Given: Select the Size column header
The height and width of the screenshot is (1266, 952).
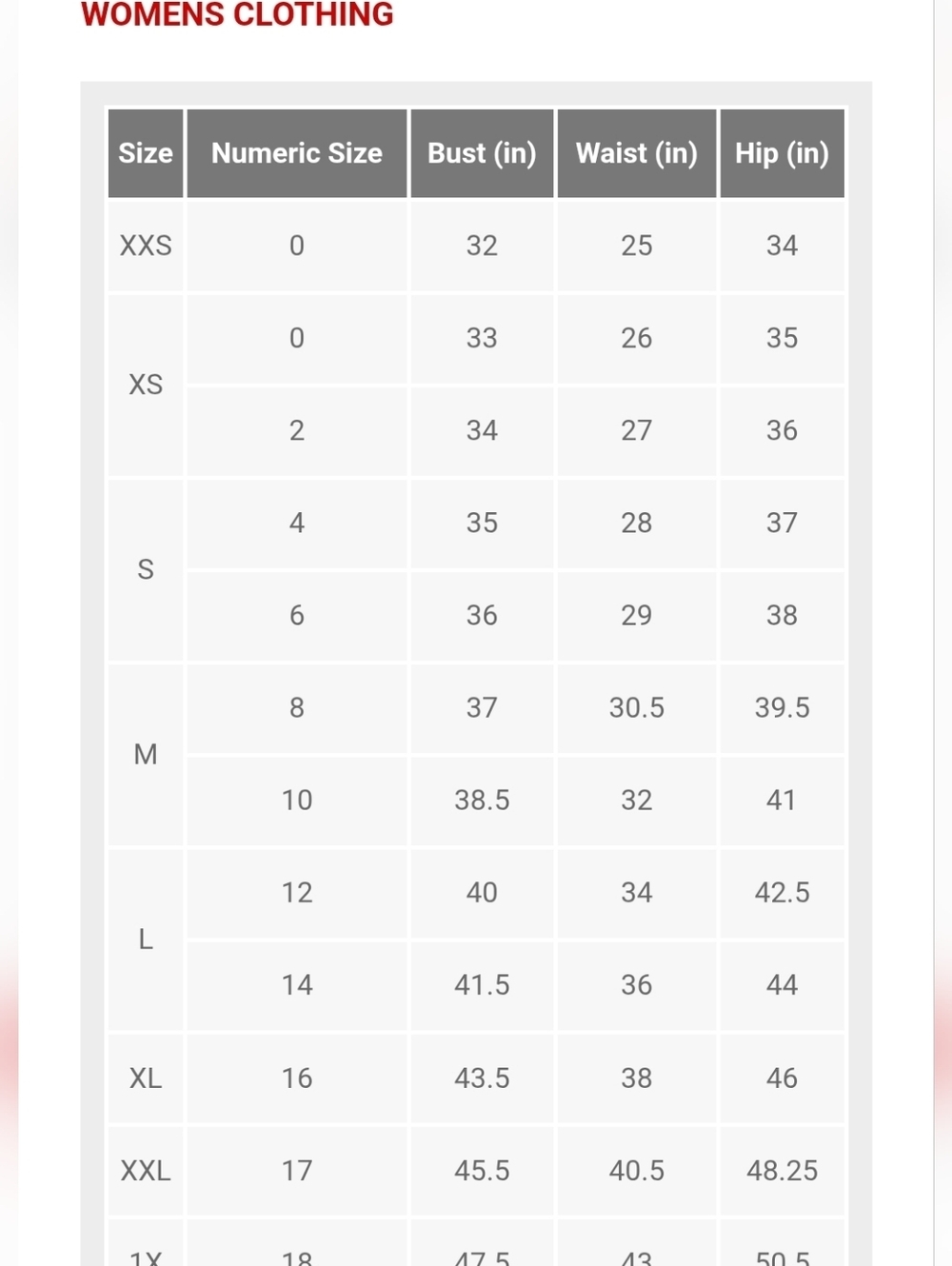Looking at the screenshot, I should [146, 153].
